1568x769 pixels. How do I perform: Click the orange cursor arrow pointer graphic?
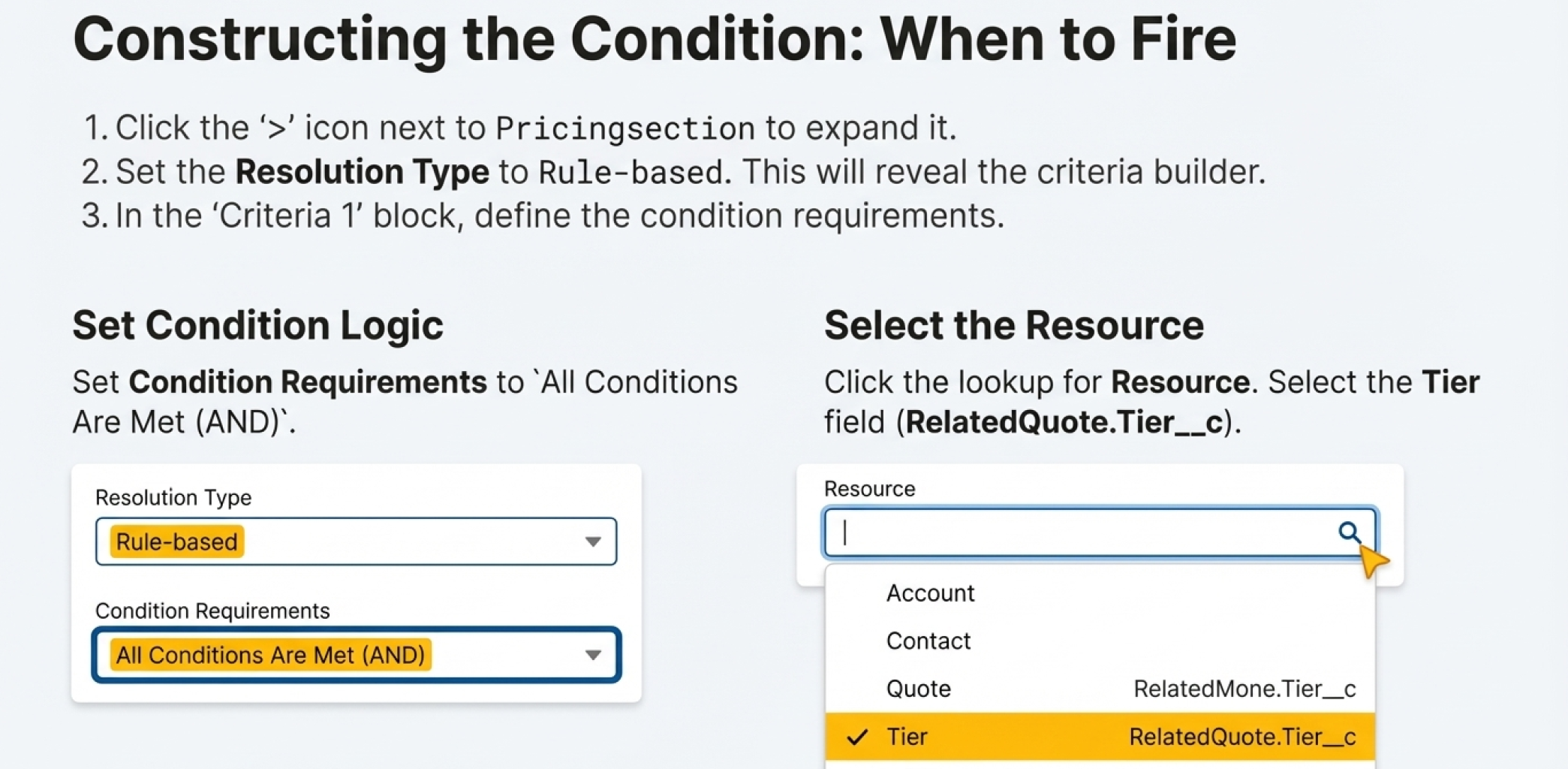pyautogui.click(x=1374, y=561)
